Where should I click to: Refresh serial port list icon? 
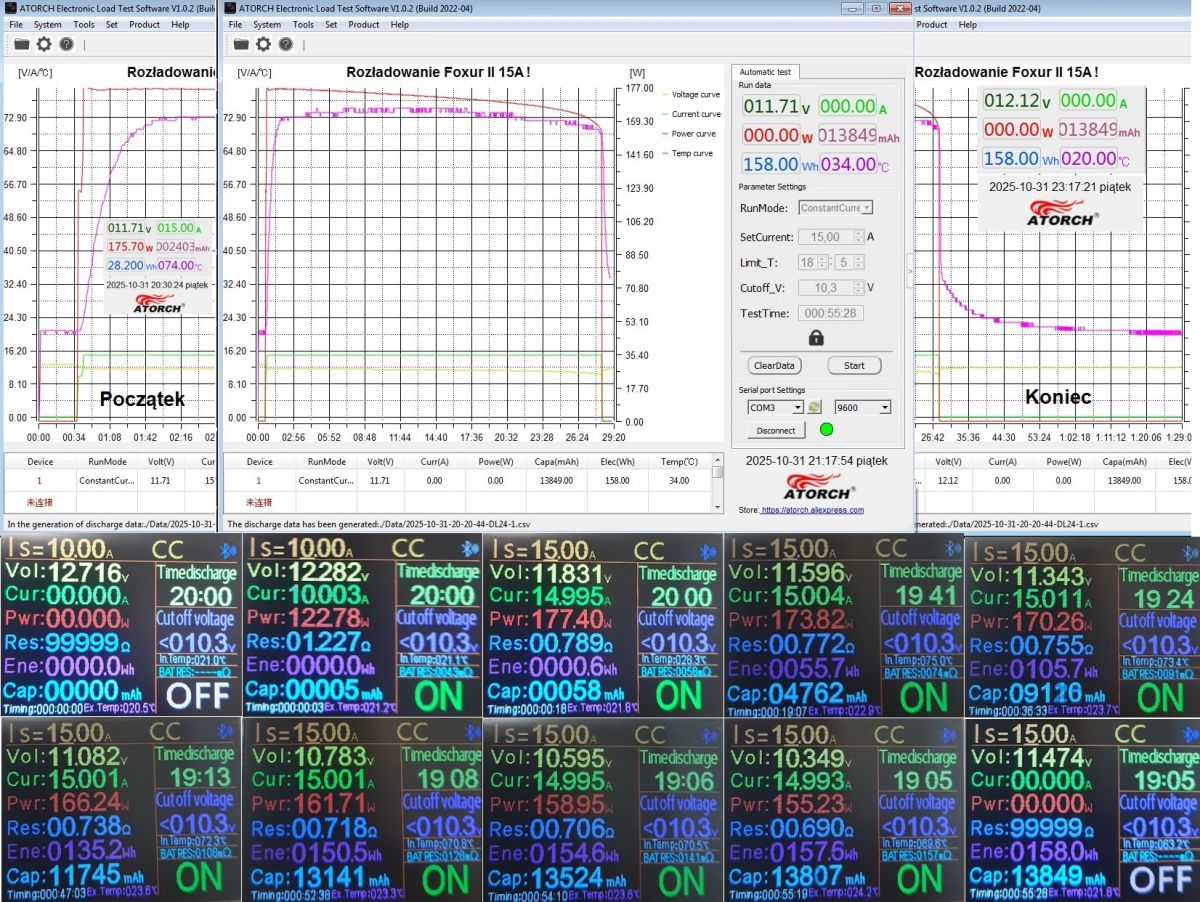coord(815,408)
